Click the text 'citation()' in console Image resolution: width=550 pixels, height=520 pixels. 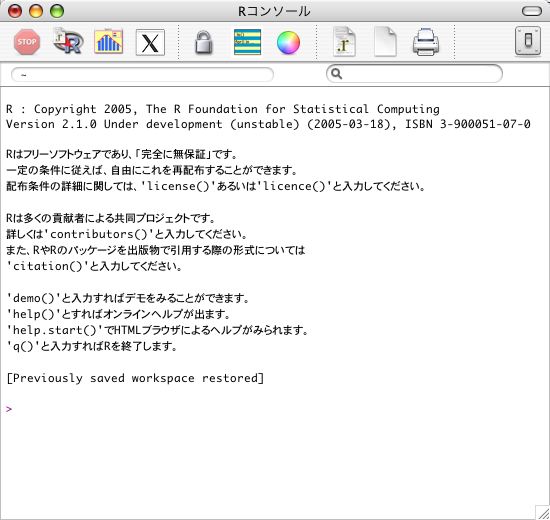(48, 266)
